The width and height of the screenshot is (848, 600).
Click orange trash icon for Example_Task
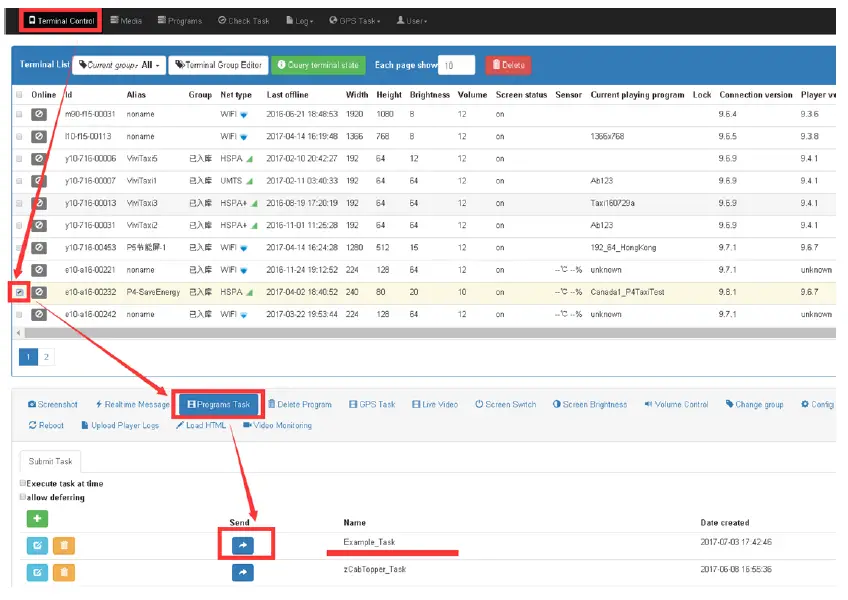pos(62,545)
